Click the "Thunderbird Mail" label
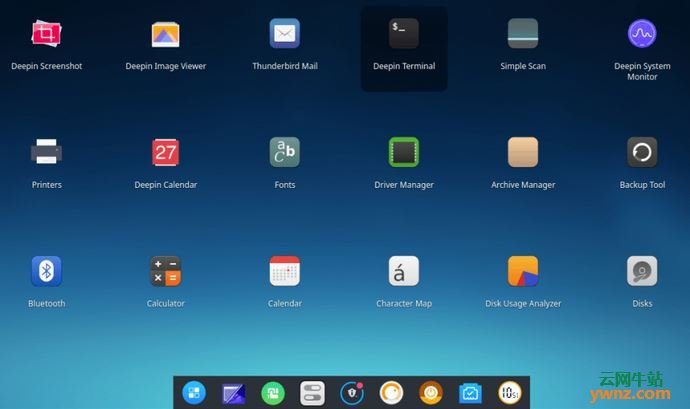The image size is (690, 409). pos(285,66)
